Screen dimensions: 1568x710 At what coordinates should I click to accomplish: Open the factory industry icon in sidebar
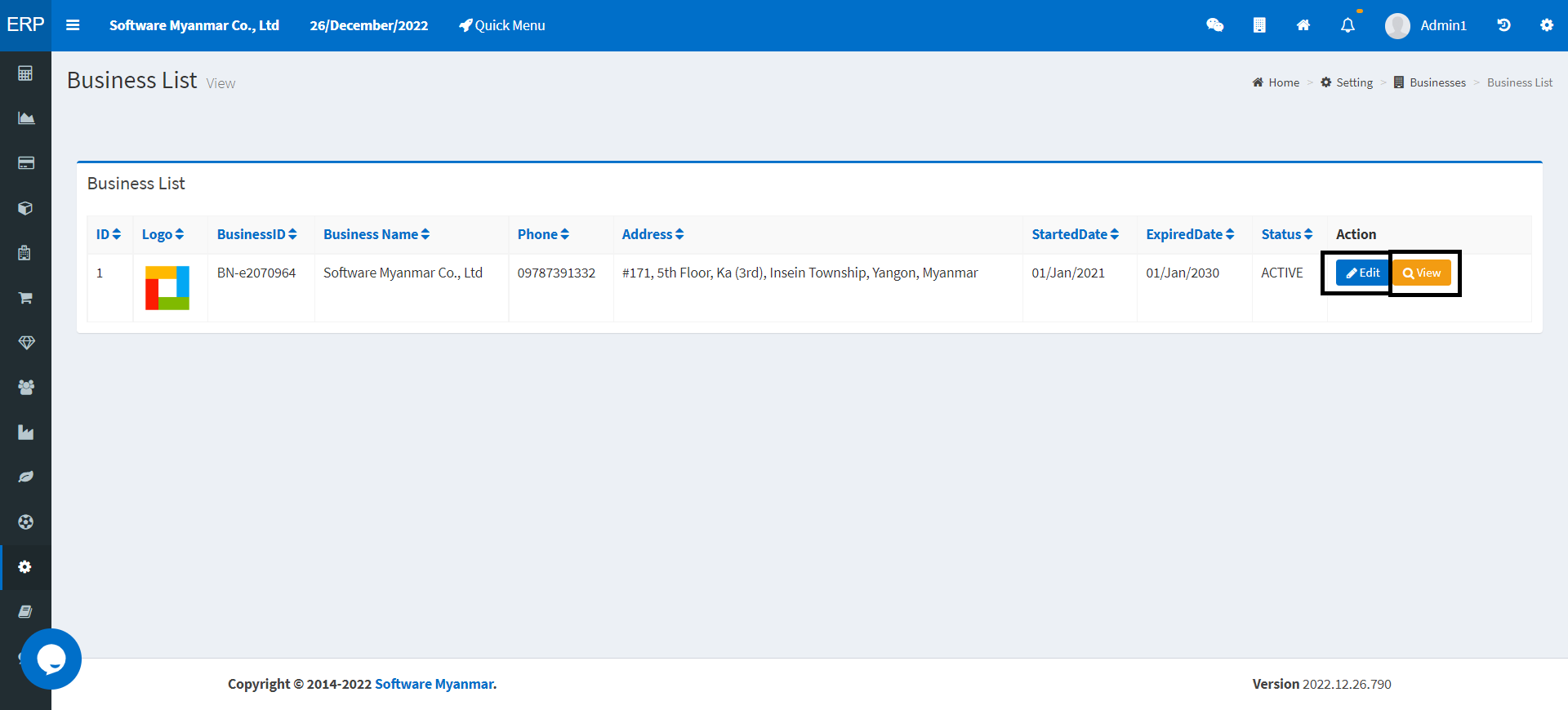point(26,433)
